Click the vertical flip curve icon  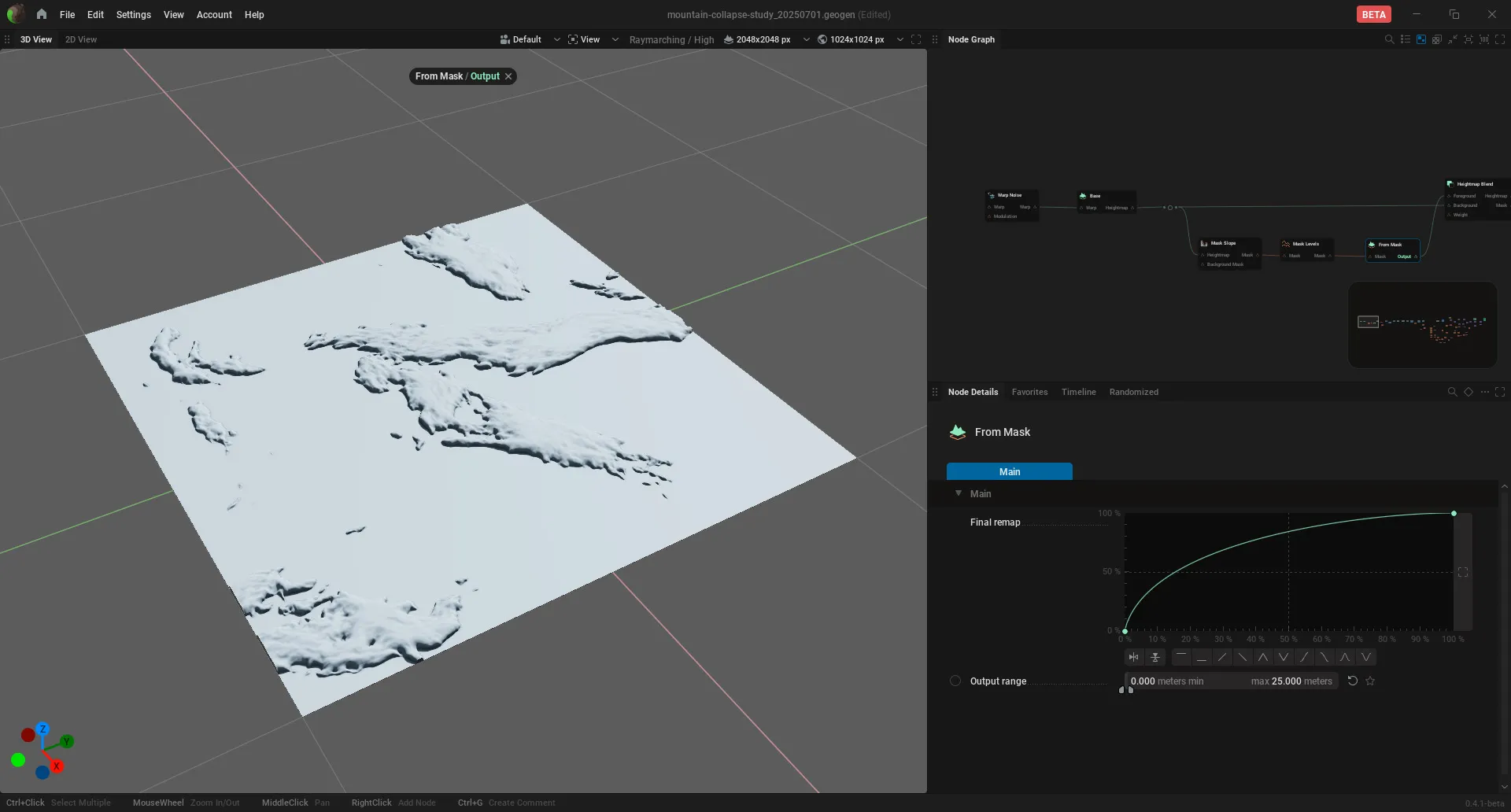point(1154,657)
